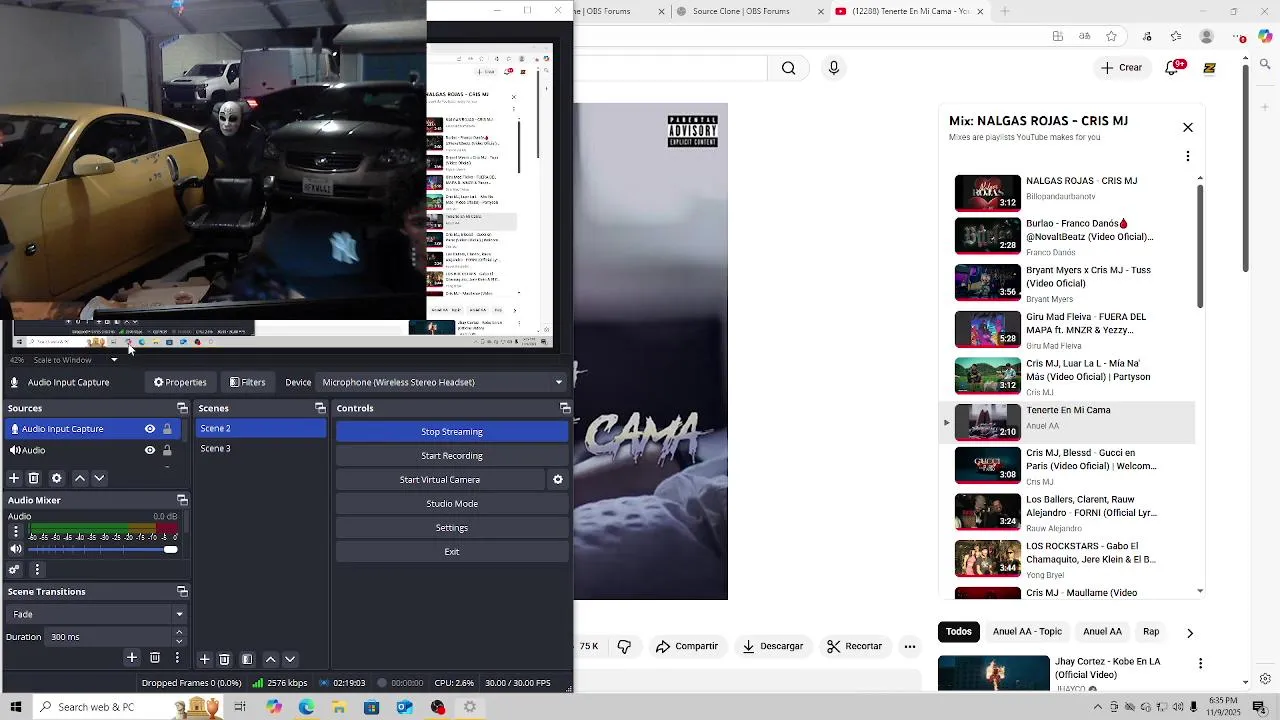Show next filter chips arrow
Viewport: 1280px width, 720px height.
1189,632
